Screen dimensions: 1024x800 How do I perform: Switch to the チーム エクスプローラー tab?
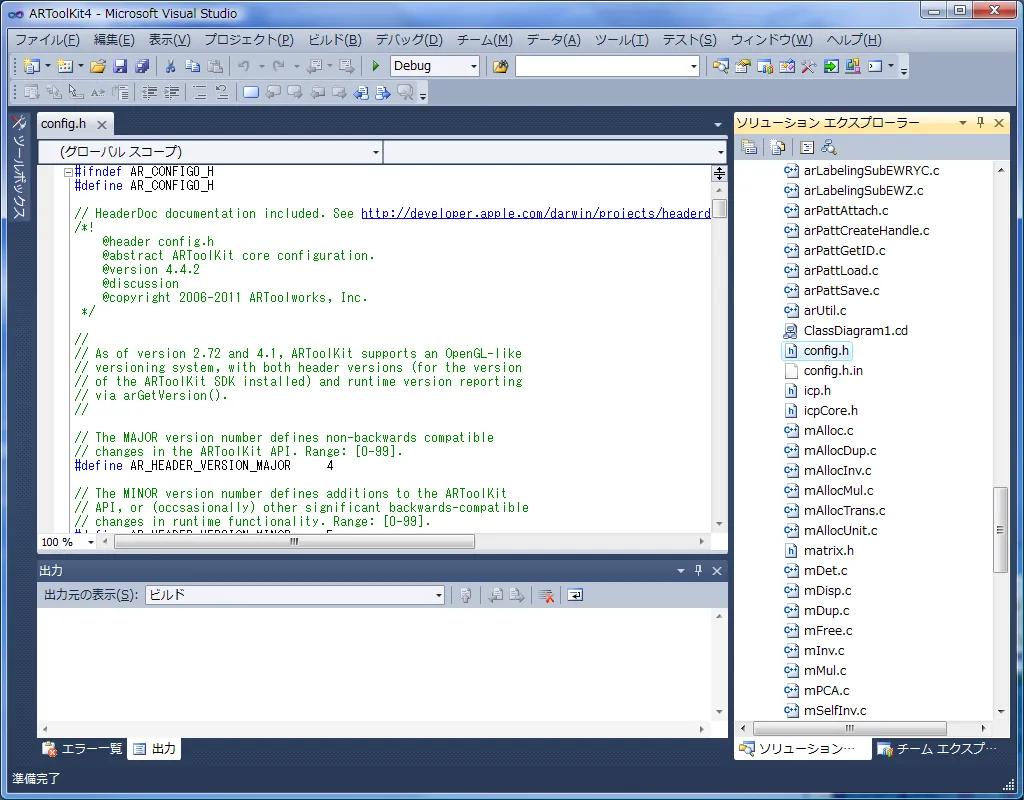point(938,748)
